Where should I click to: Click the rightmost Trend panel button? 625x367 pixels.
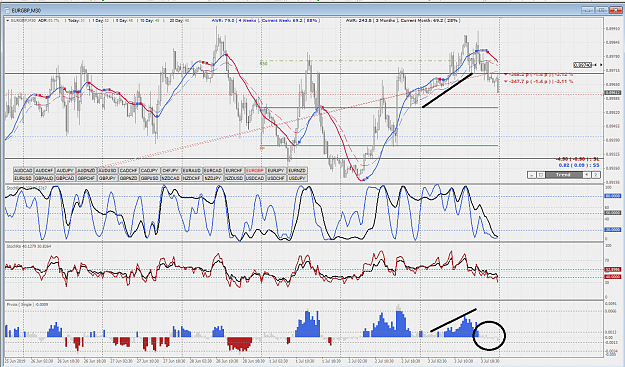(x=596, y=175)
